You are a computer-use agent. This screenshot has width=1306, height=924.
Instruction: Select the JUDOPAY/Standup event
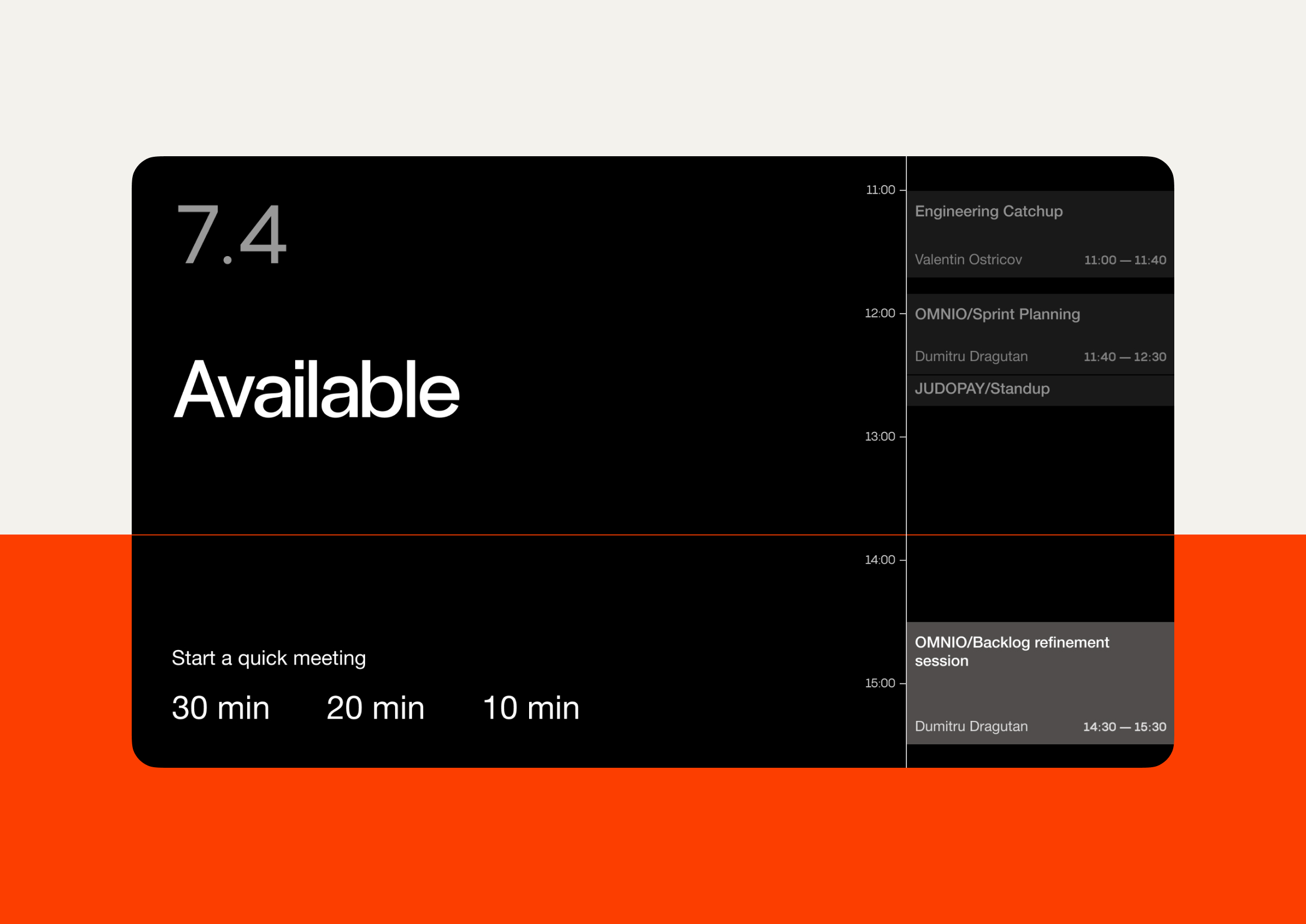click(x=1039, y=389)
